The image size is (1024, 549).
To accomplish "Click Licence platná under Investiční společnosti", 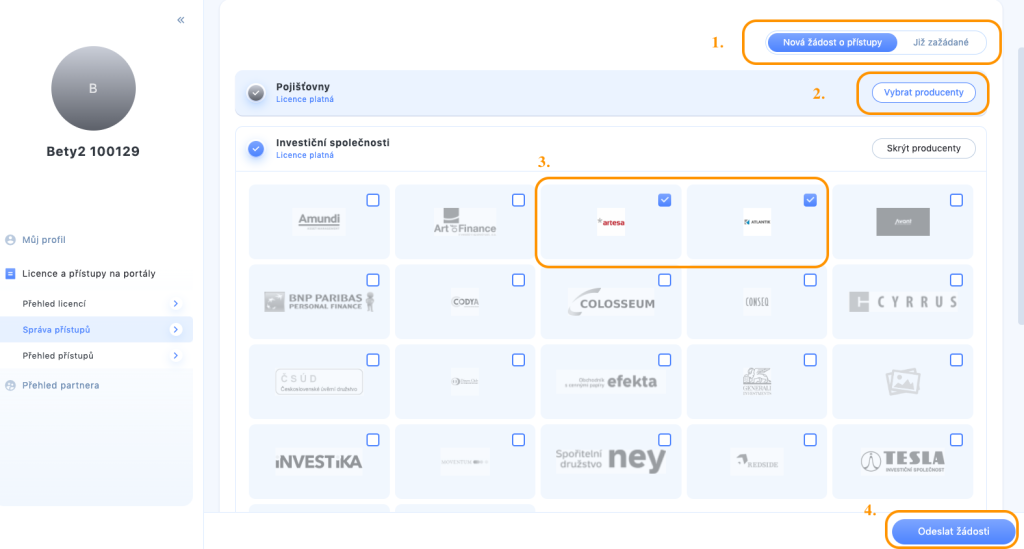I will (305, 155).
